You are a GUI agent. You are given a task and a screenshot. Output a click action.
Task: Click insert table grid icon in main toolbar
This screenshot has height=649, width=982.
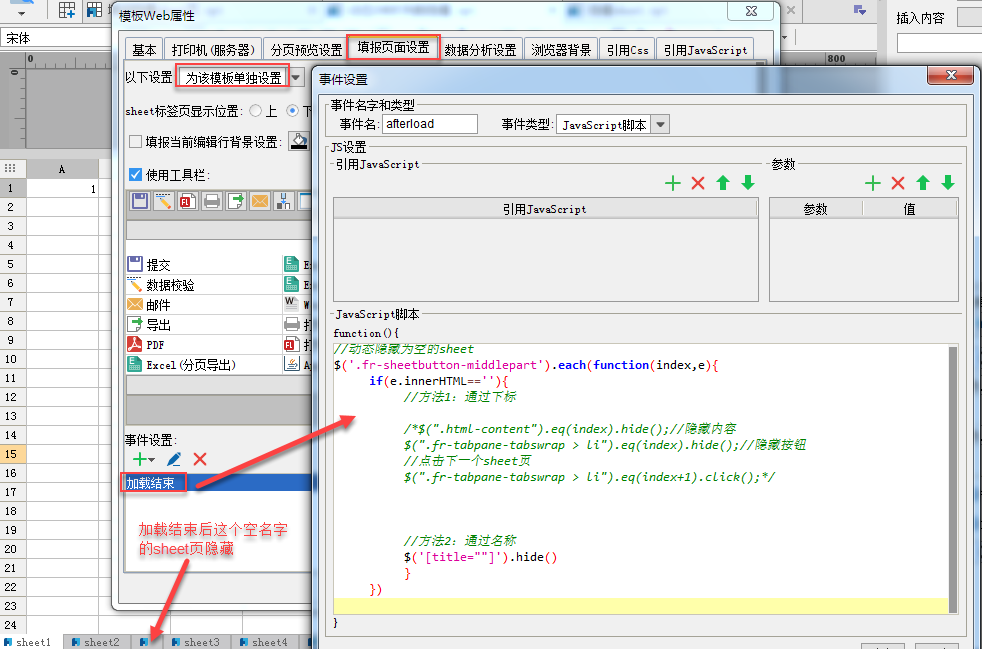[x=66, y=9]
